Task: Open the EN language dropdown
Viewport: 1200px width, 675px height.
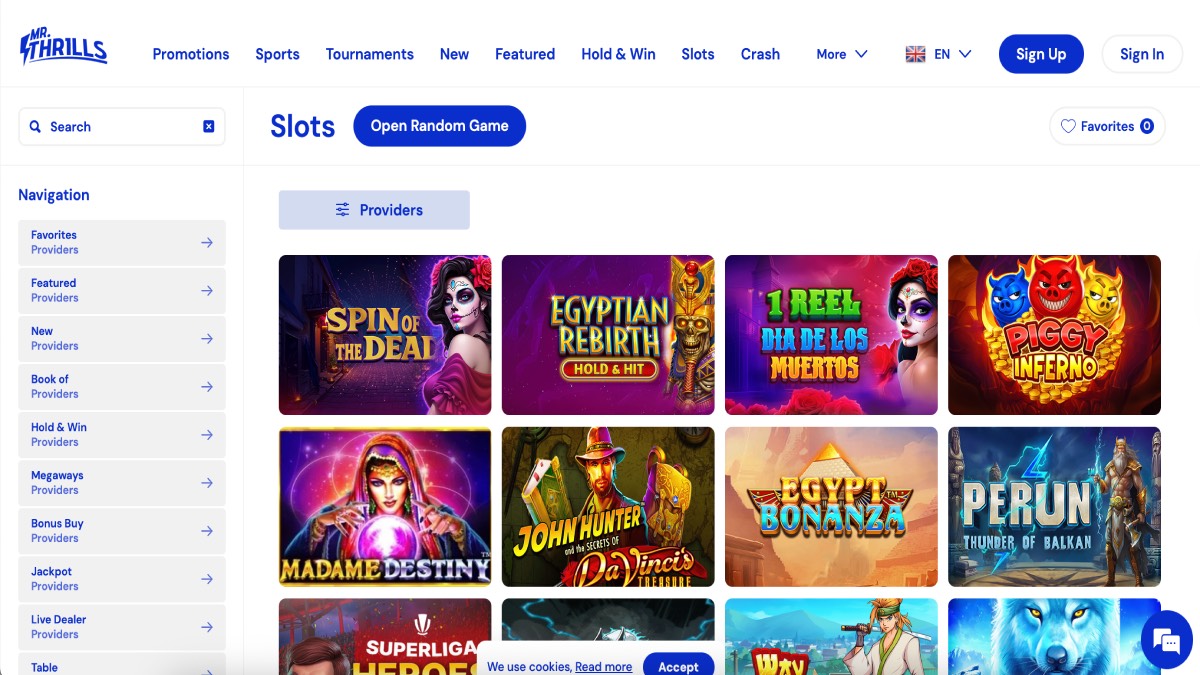Action: (x=953, y=54)
